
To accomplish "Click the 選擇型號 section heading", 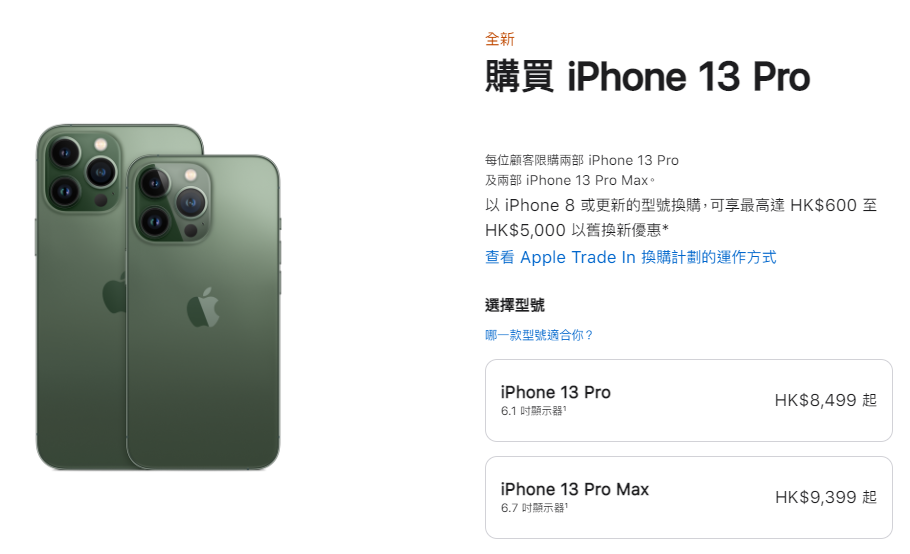I will [515, 305].
